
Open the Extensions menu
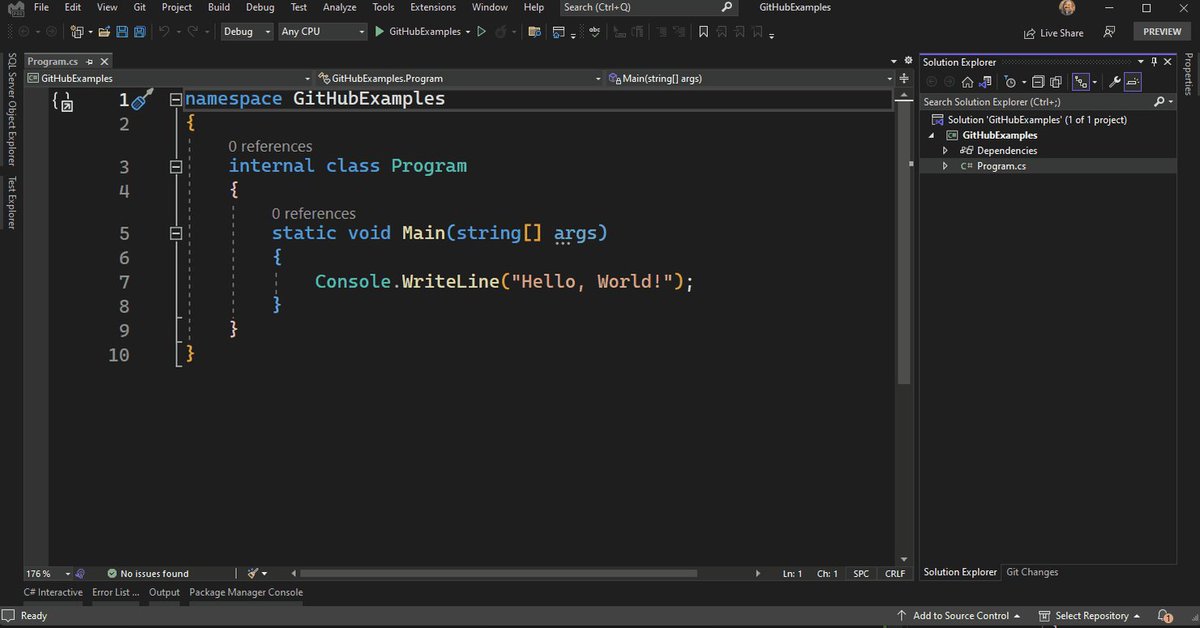433,7
